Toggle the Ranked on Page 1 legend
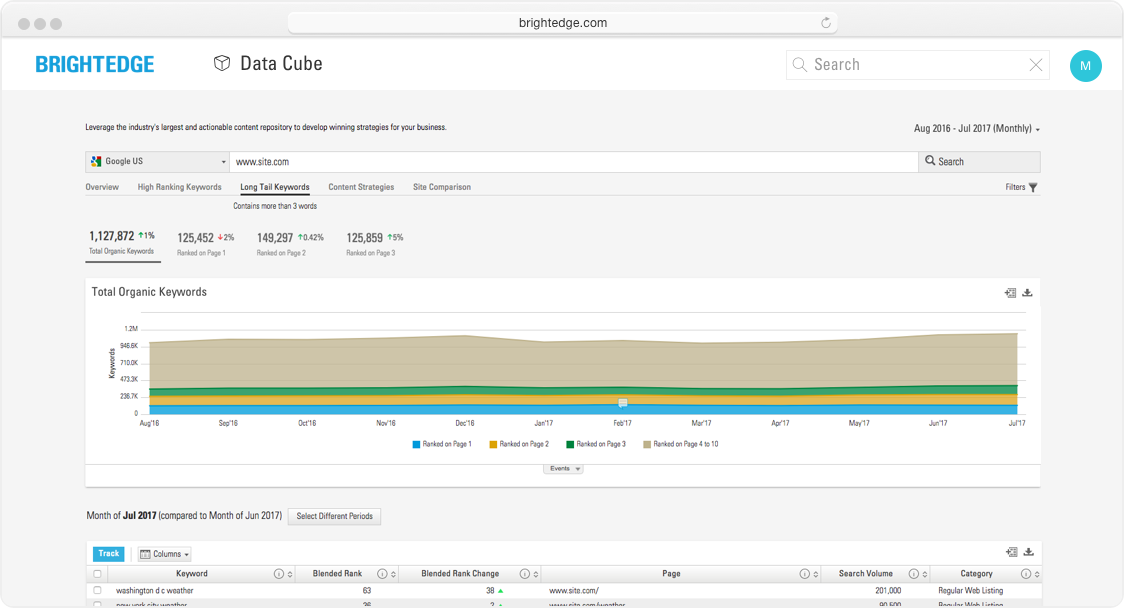Image resolution: width=1124 pixels, height=608 pixels. [442, 444]
